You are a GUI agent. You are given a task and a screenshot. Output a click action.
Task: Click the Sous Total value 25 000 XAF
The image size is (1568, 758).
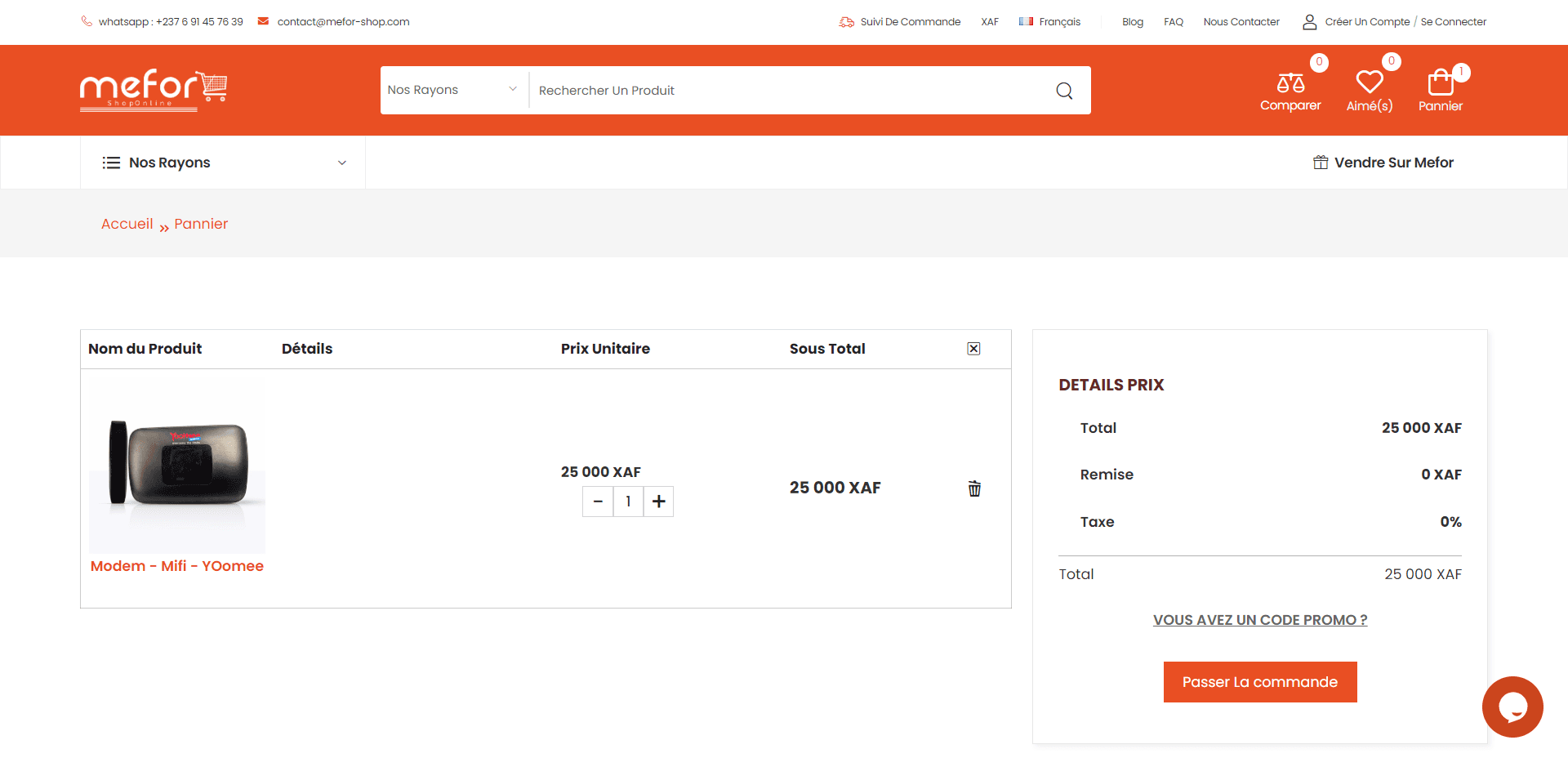click(x=835, y=488)
